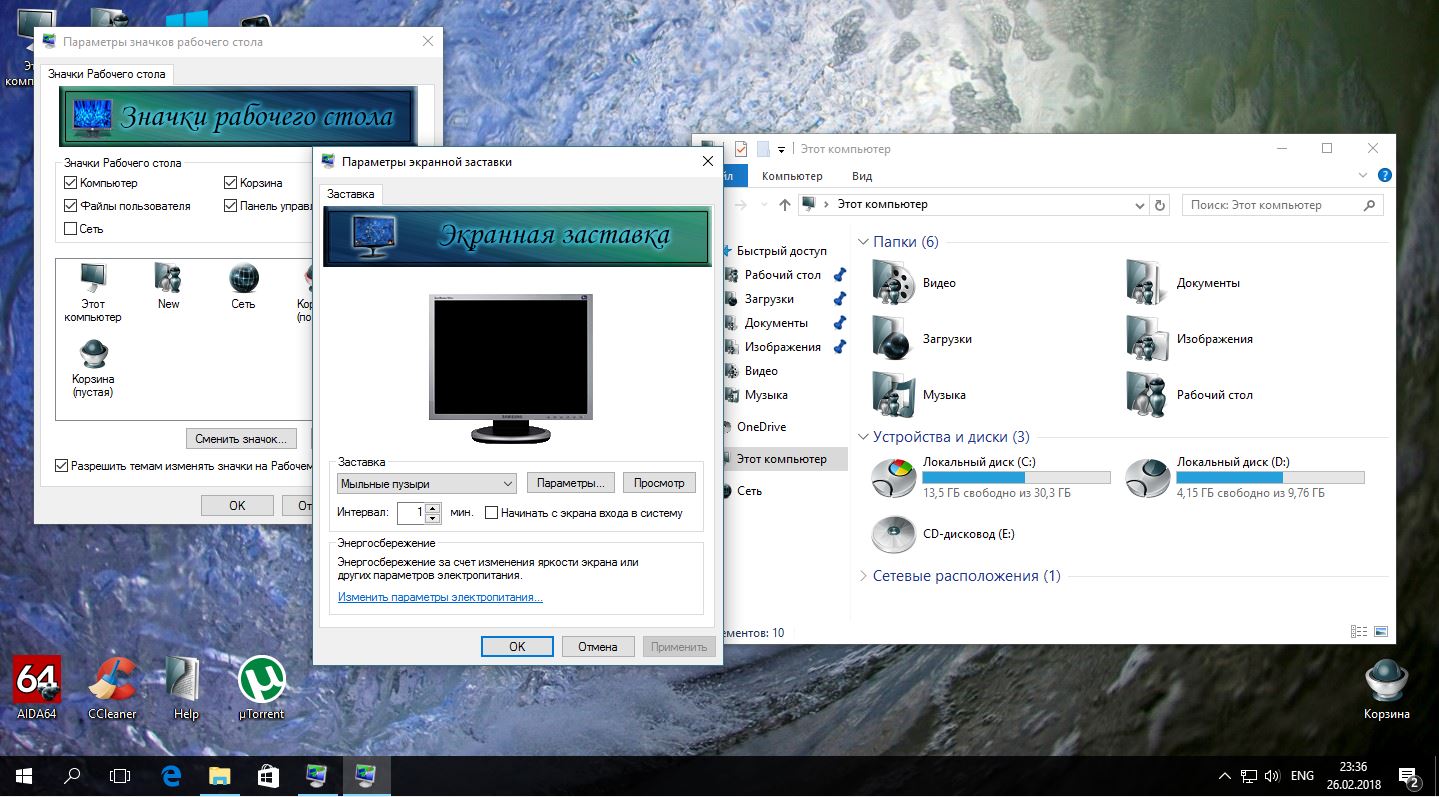Uncheck the Компьютер checkbox
Image resolution: width=1439 pixels, height=797 pixels.
70,183
